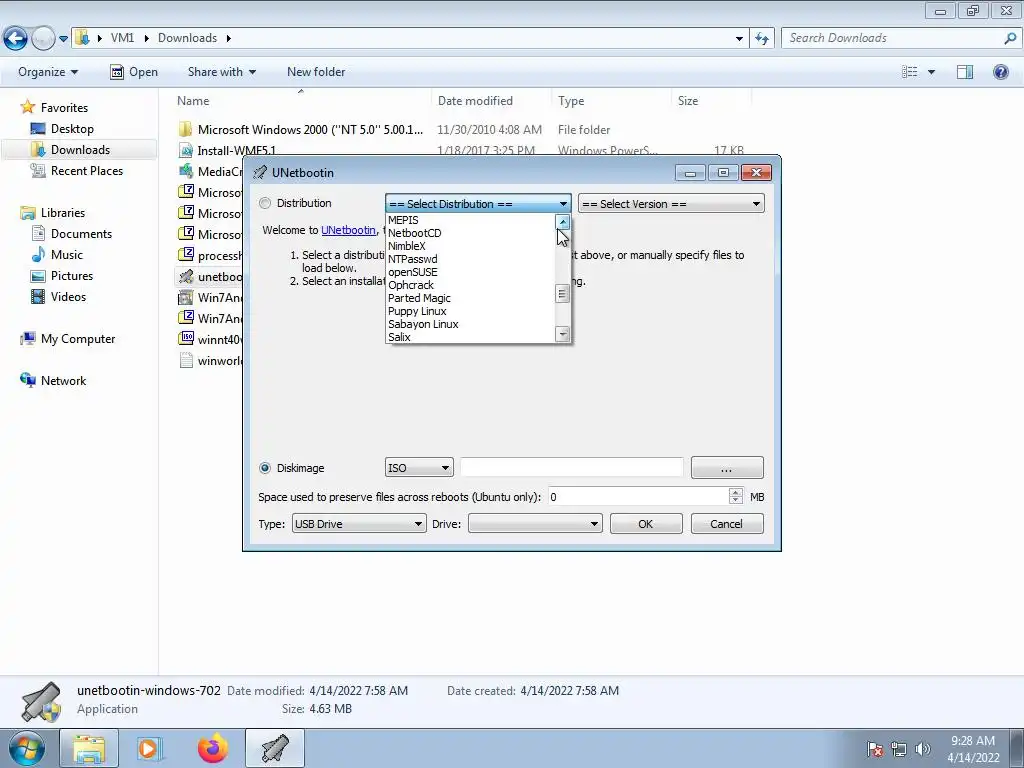This screenshot has width=1024, height=768.
Task: Select the Distribution radio button
Action: click(265, 203)
